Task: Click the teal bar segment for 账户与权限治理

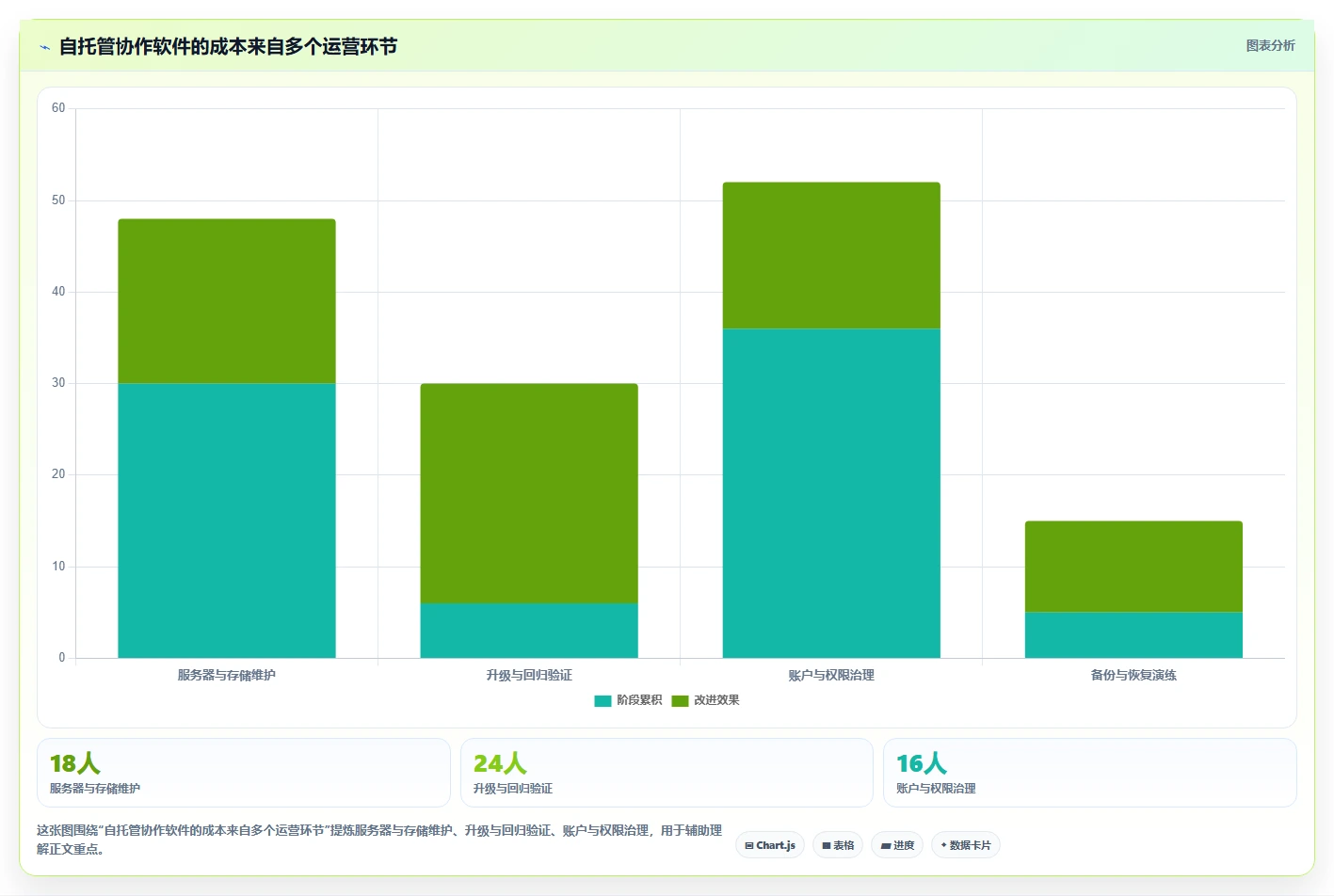Action: [x=831, y=493]
